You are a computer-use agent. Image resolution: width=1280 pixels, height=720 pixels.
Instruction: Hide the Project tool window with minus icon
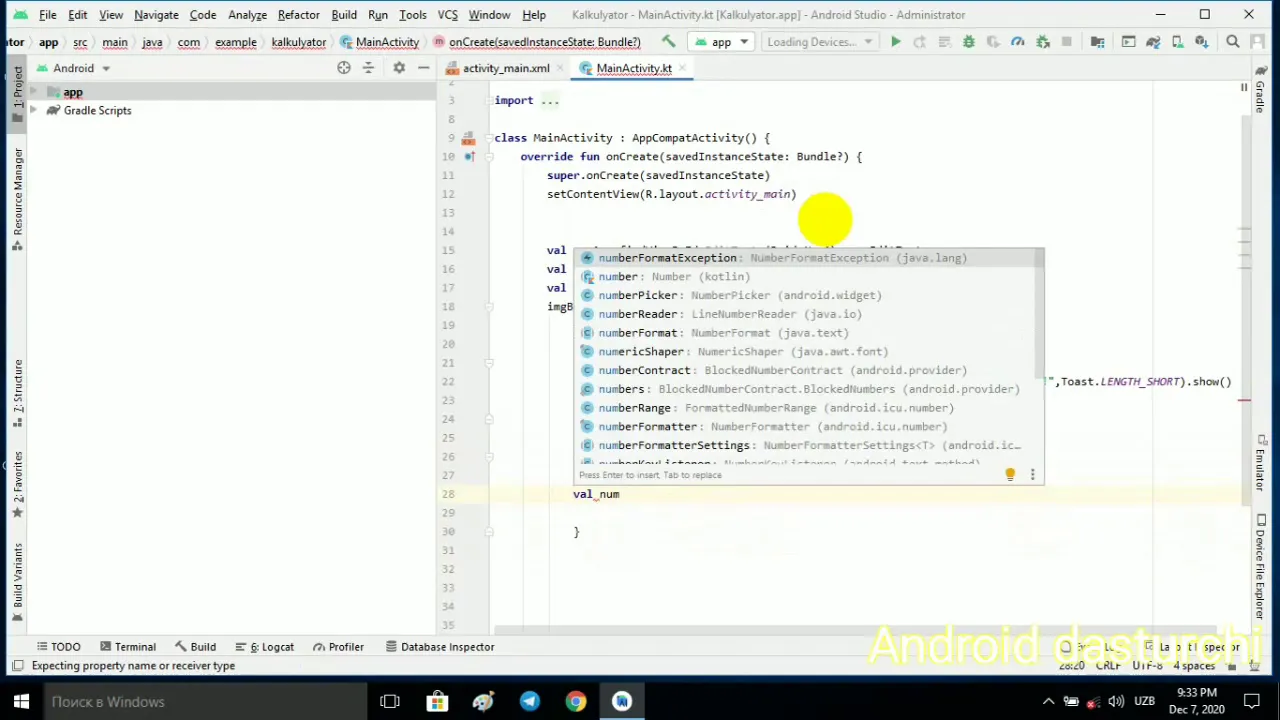(x=423, y=68)
